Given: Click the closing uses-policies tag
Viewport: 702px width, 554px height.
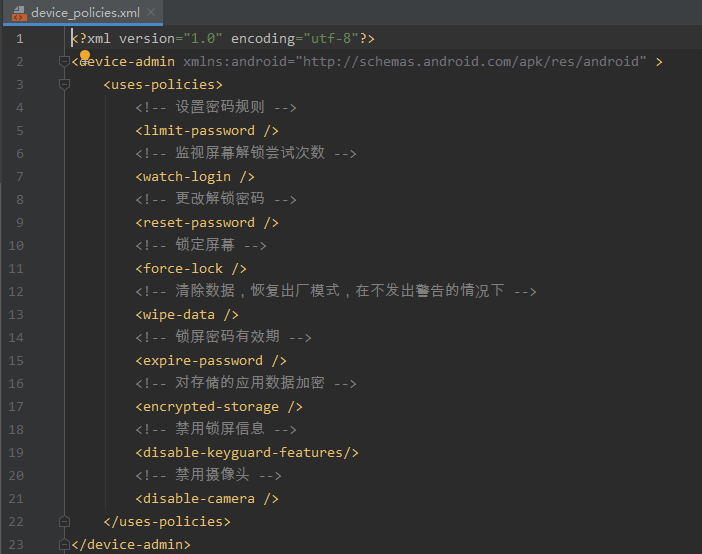Looking at the screenshot, I should [x=167, y=522].
